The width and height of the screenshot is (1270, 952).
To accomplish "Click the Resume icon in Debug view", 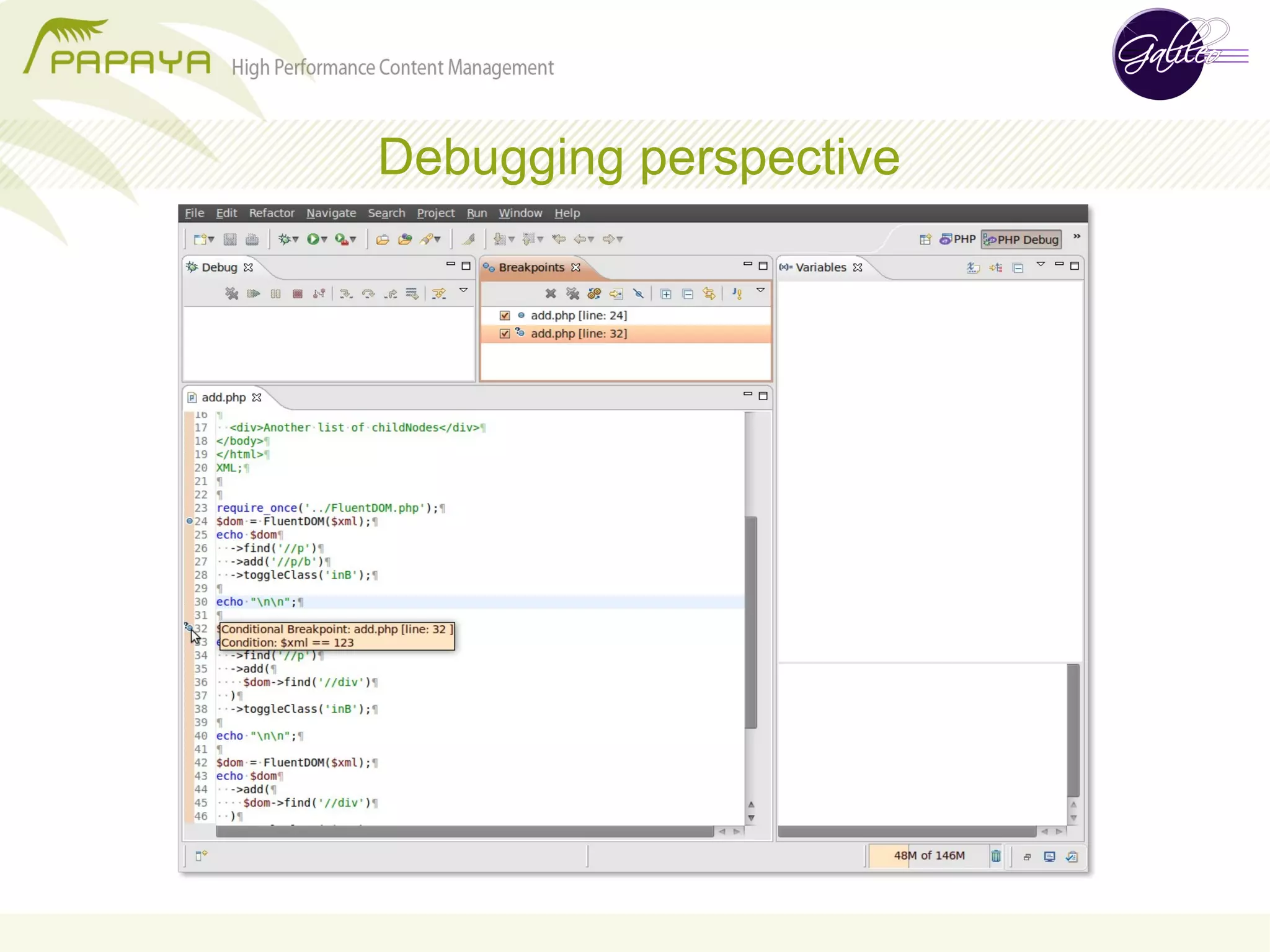I will tap(253, 294).
